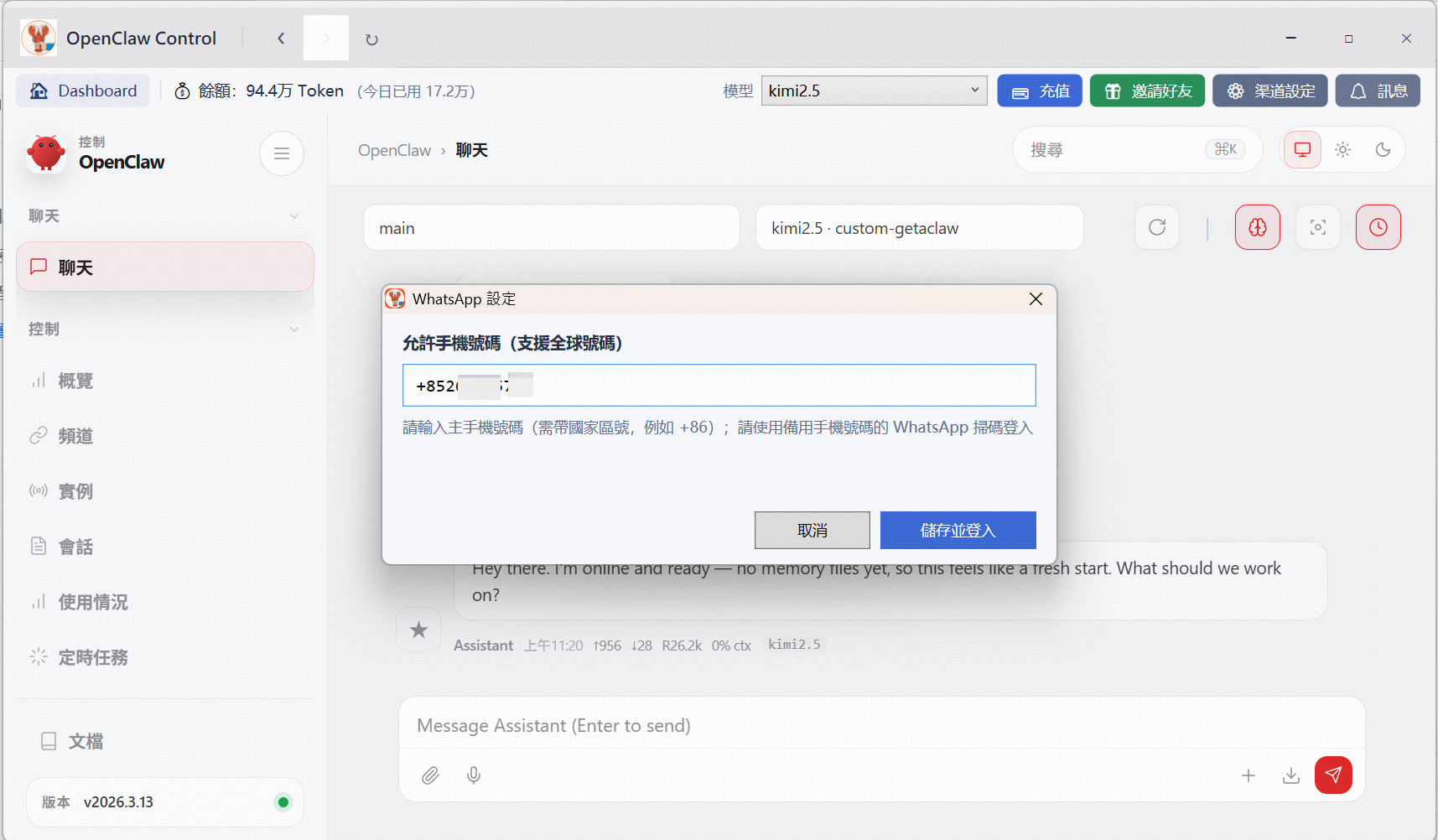1438x840 pixels.
Task: Collapse the 聊天 sidebar section chevron
Action: tap(294, 216)
